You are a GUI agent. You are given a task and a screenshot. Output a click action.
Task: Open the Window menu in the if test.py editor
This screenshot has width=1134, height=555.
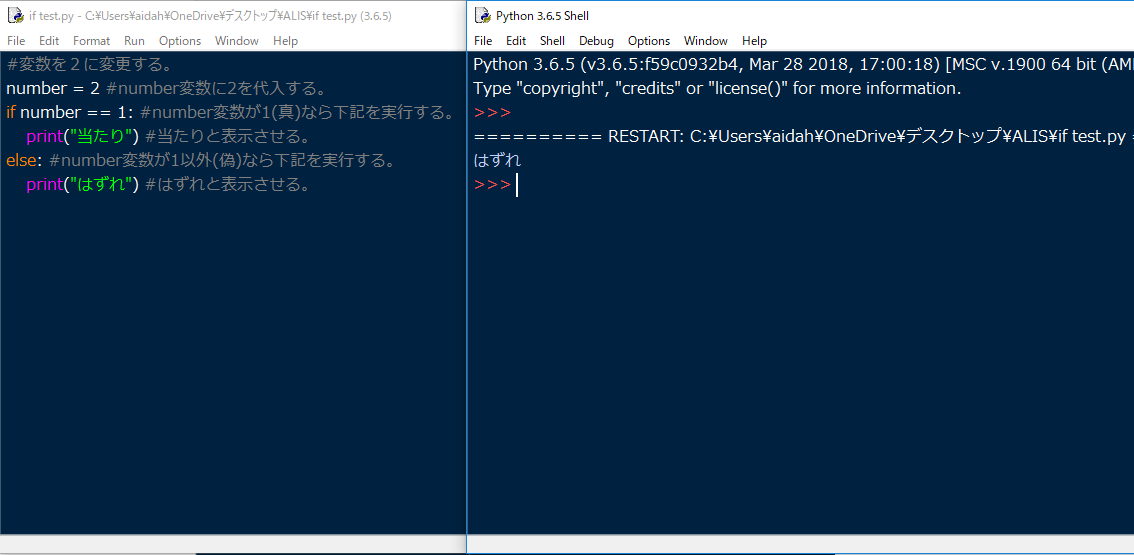click(237, 41)
